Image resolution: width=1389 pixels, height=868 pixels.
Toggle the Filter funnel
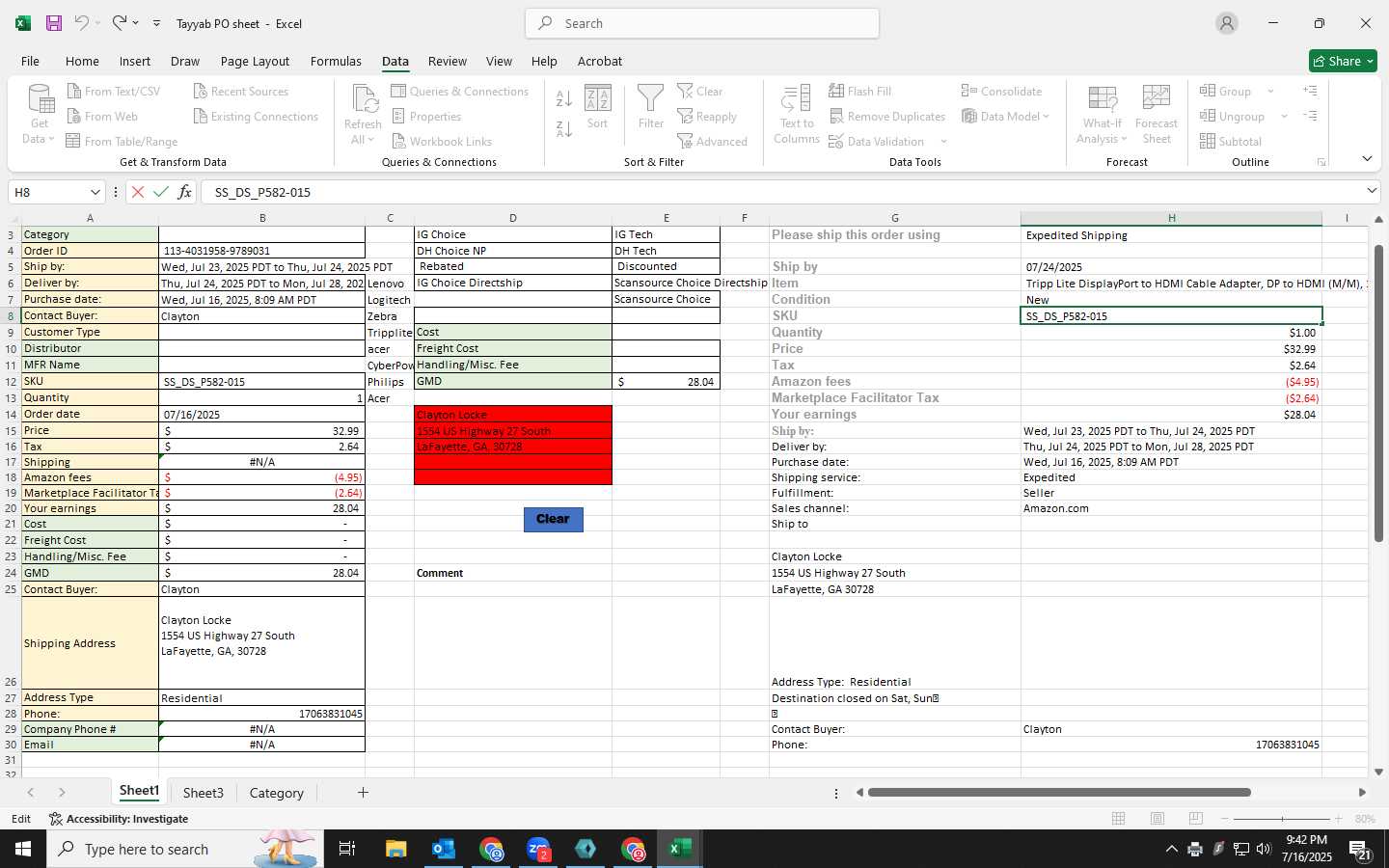click(x=651, y=106)
